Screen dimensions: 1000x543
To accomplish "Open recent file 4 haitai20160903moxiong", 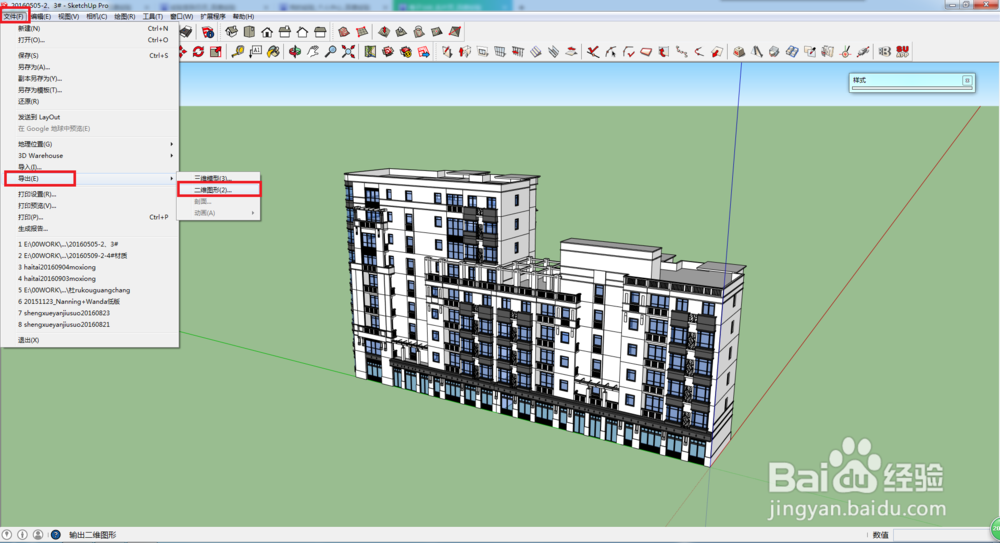I will 89,279.
